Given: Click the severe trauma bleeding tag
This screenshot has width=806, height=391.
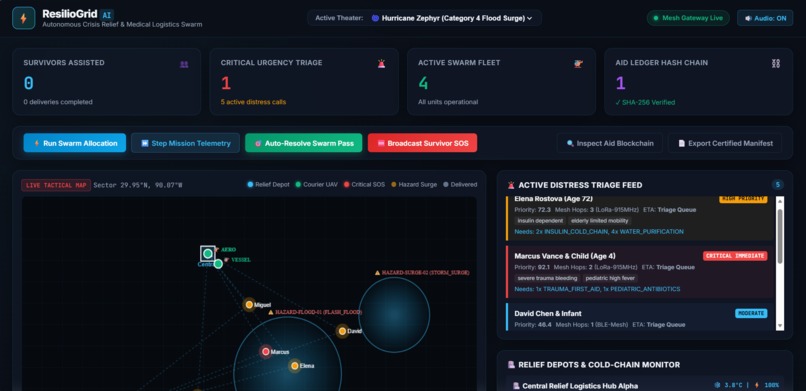Looking at the screenshot, I should pyautogui.click(x=547, y=278).
